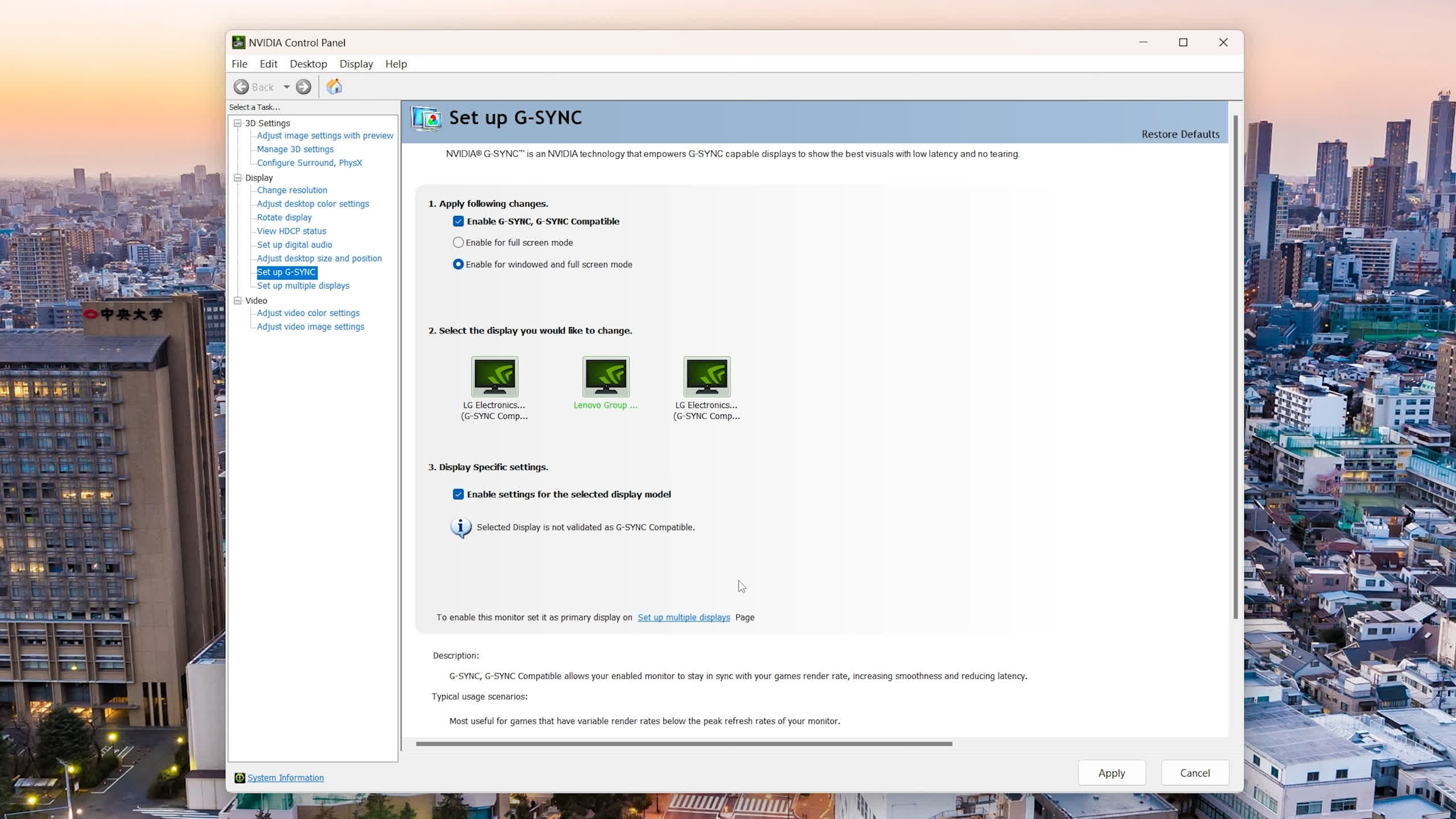
Task: Click the Apply button
Action: 1111,773
